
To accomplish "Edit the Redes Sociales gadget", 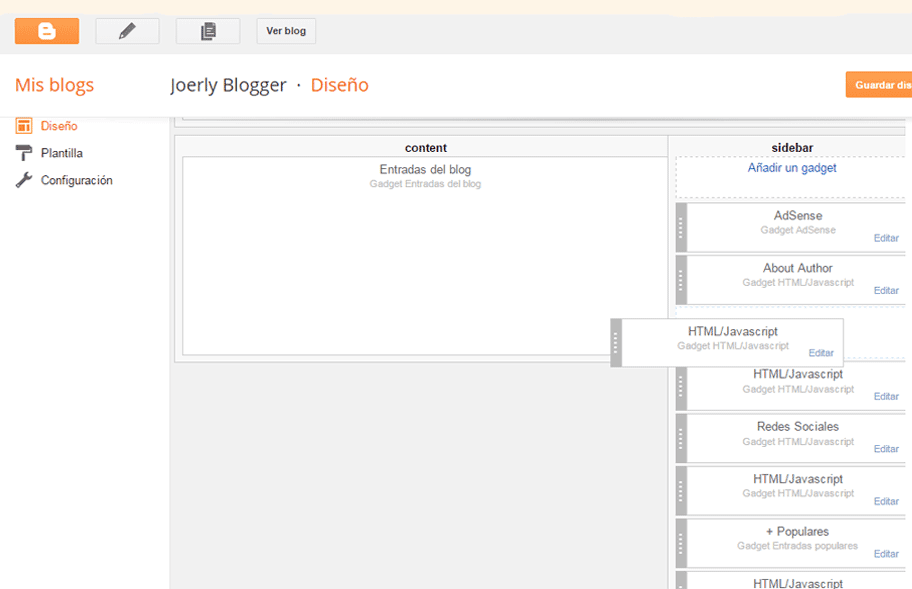I will click(x=886, y=449).
